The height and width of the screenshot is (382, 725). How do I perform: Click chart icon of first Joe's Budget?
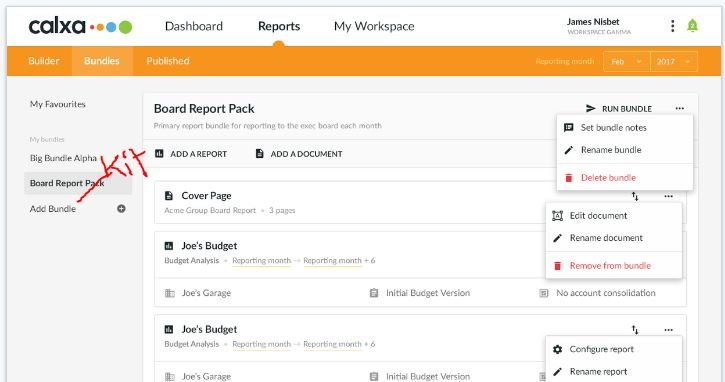[x=169, y=246]
